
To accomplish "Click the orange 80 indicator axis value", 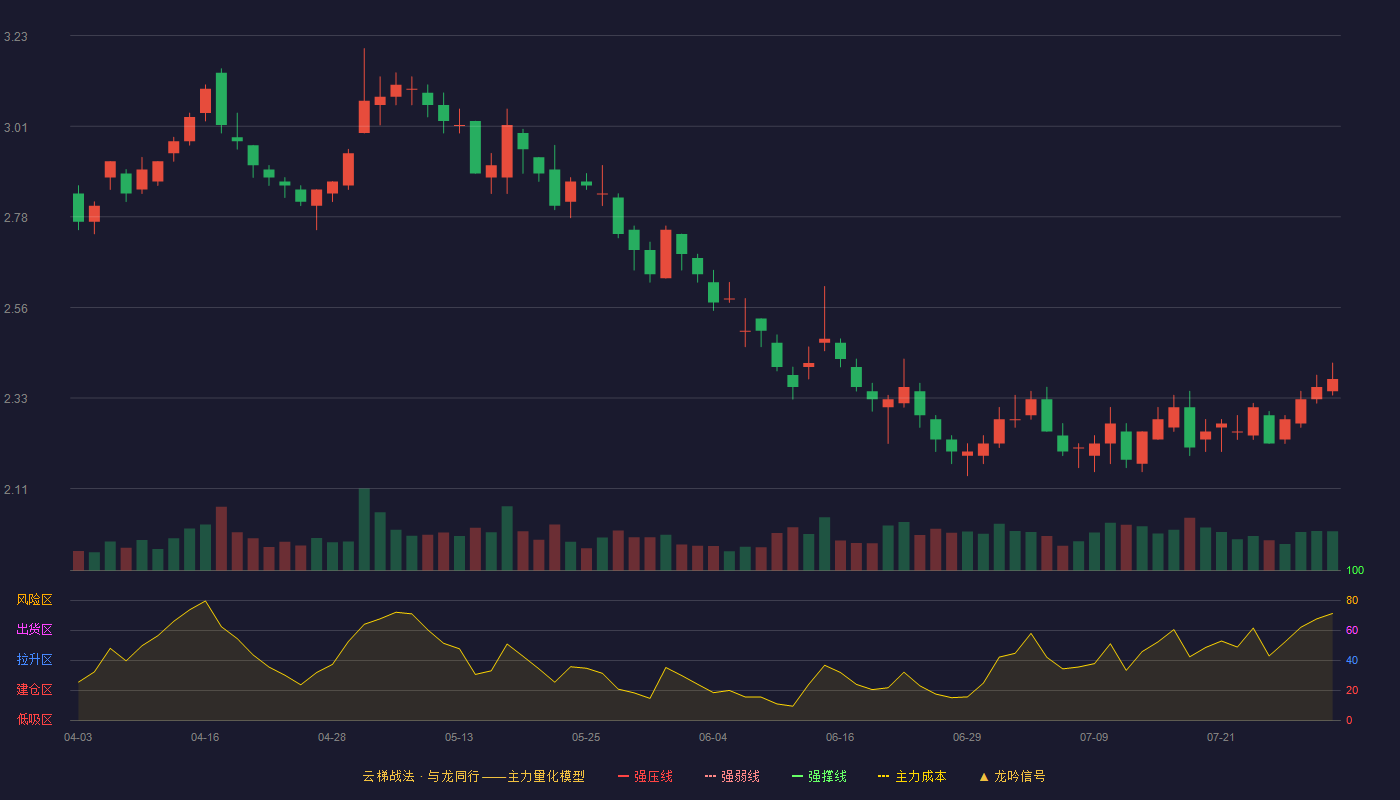I will [x=1352, y=600].
